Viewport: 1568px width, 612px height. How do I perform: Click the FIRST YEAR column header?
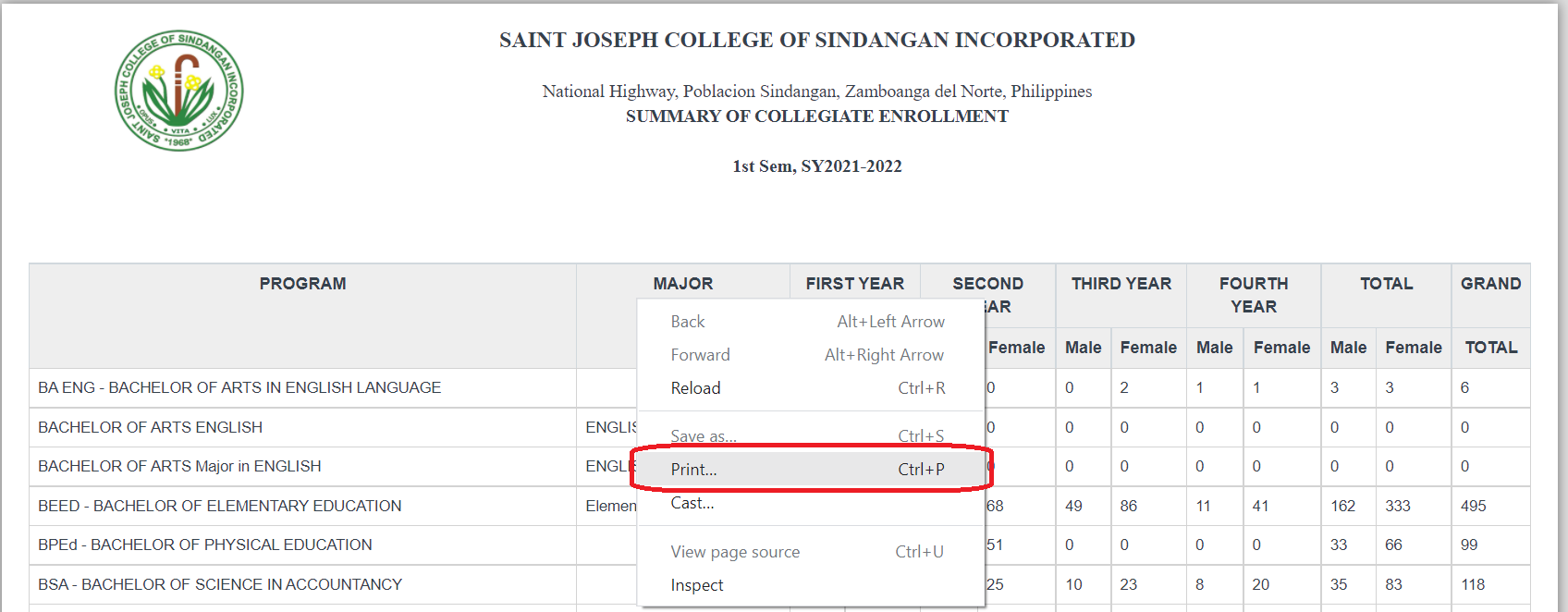coord(854,284)
